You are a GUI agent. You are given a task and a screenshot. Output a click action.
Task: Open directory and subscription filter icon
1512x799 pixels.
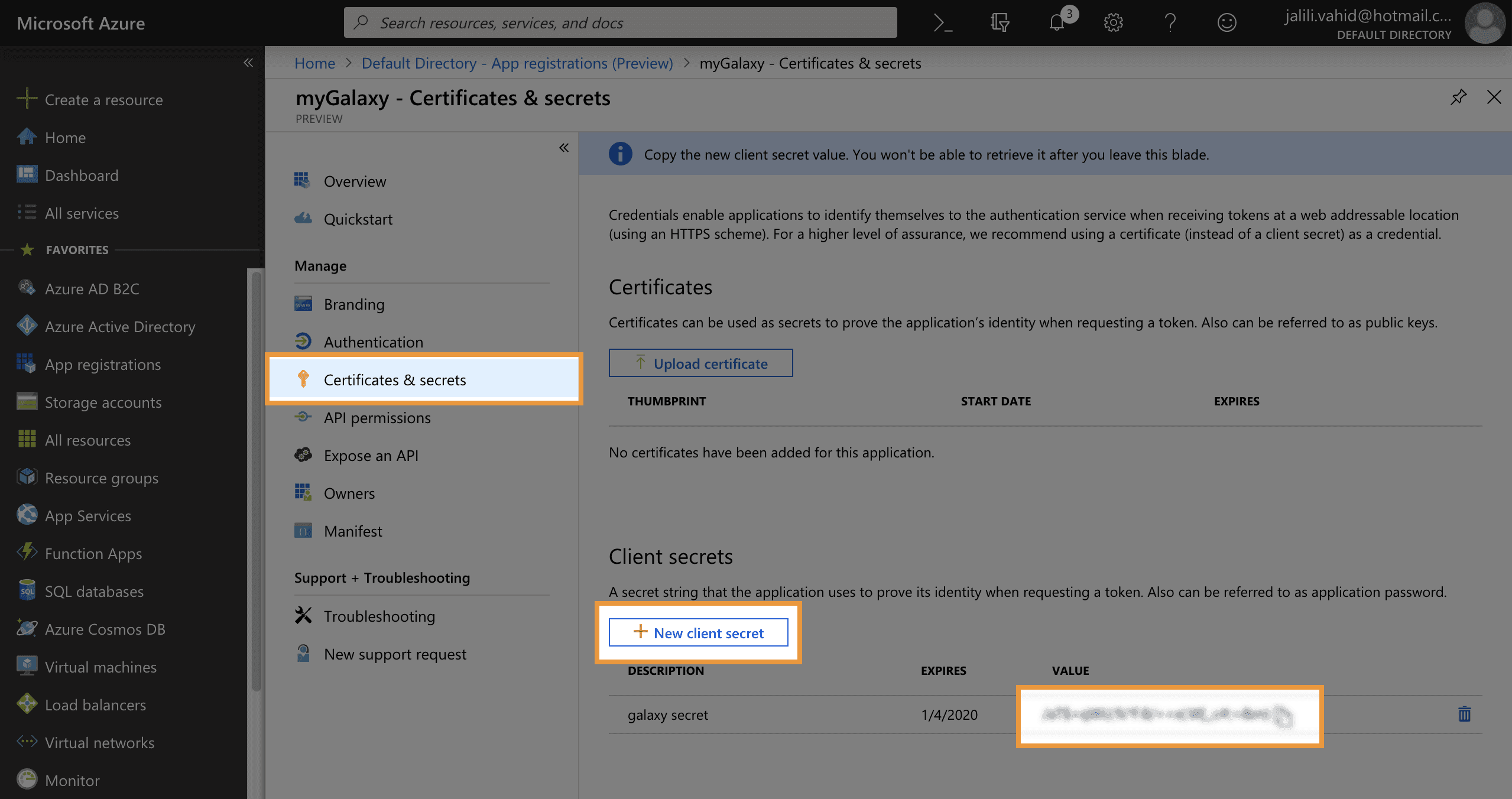[x=1000, y=23]
